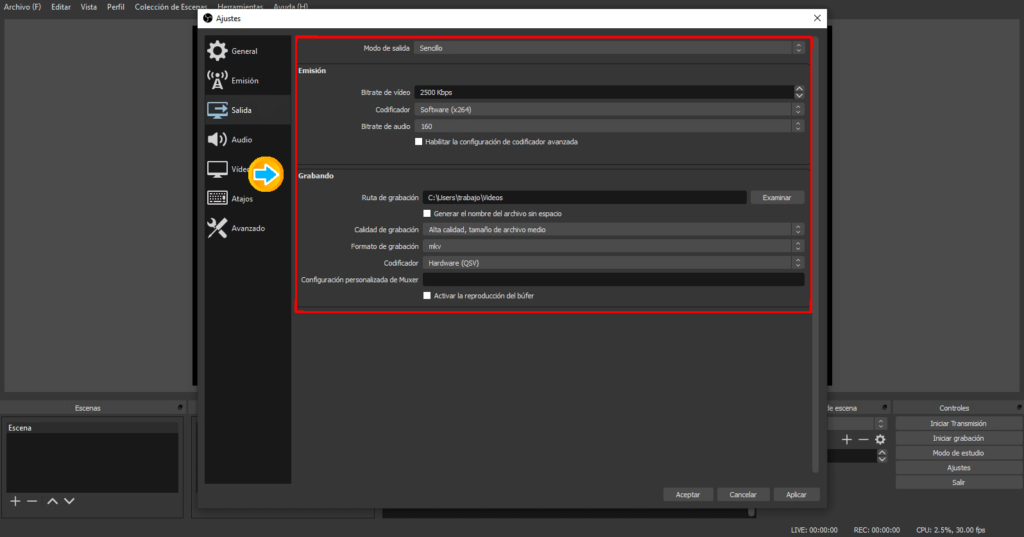Enable advanced encoder configuration checkbox
Viewport: 1024px width, 537px height.
[x=419, y=142]
